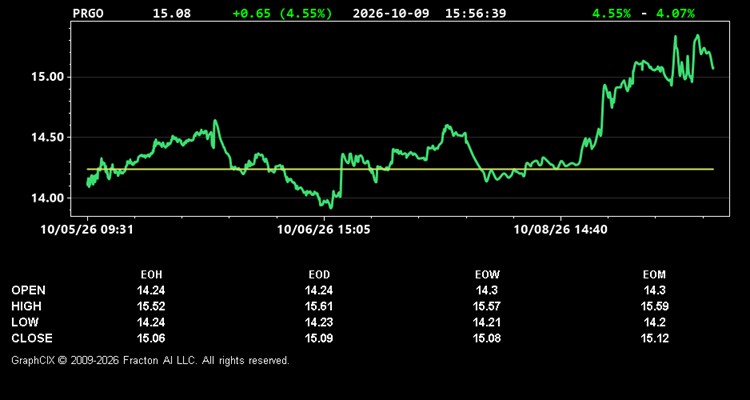750x400 pixels.
Task: Click the EOM high value 15.59
Action: (x=654, y=306)
